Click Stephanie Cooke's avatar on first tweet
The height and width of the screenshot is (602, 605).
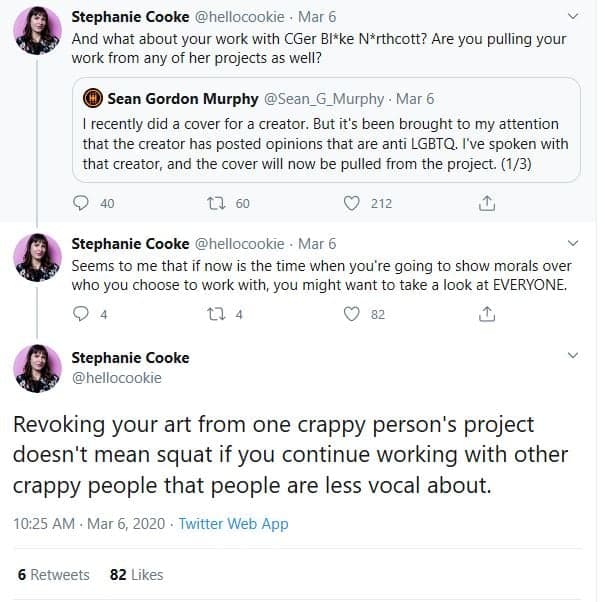click(37, 30)
